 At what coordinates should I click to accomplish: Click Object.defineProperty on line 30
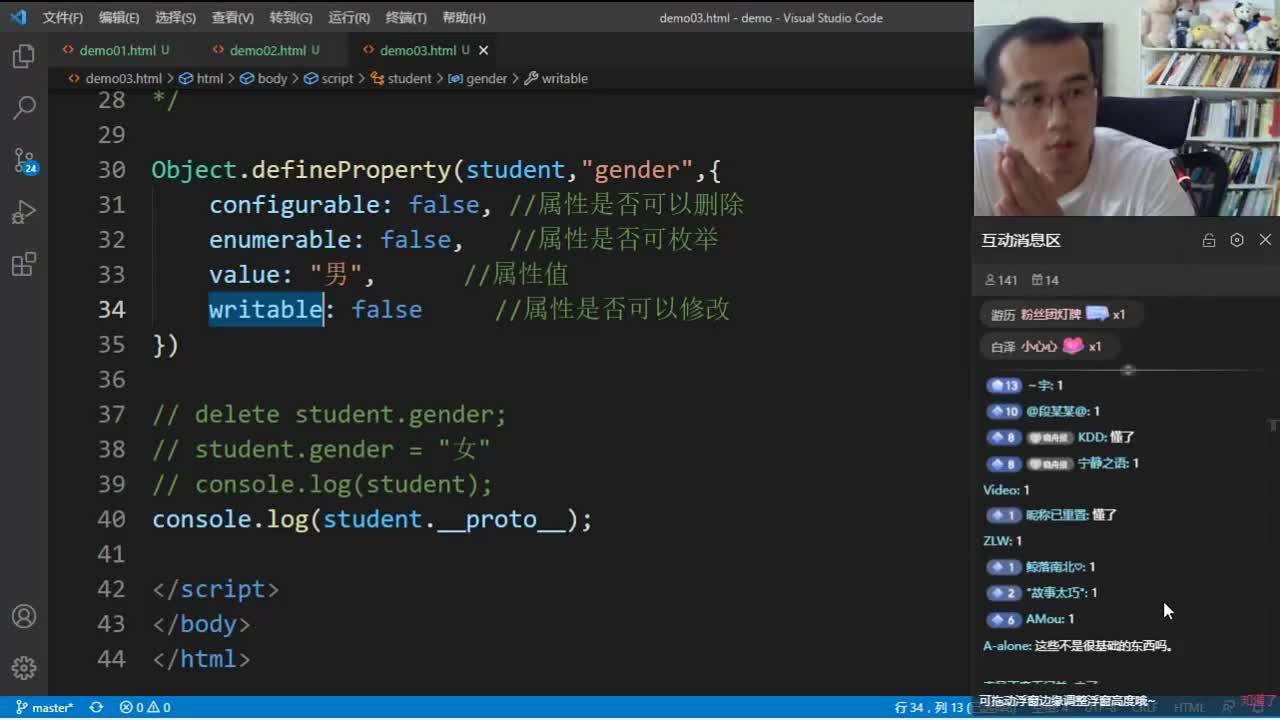pos(301,170)
